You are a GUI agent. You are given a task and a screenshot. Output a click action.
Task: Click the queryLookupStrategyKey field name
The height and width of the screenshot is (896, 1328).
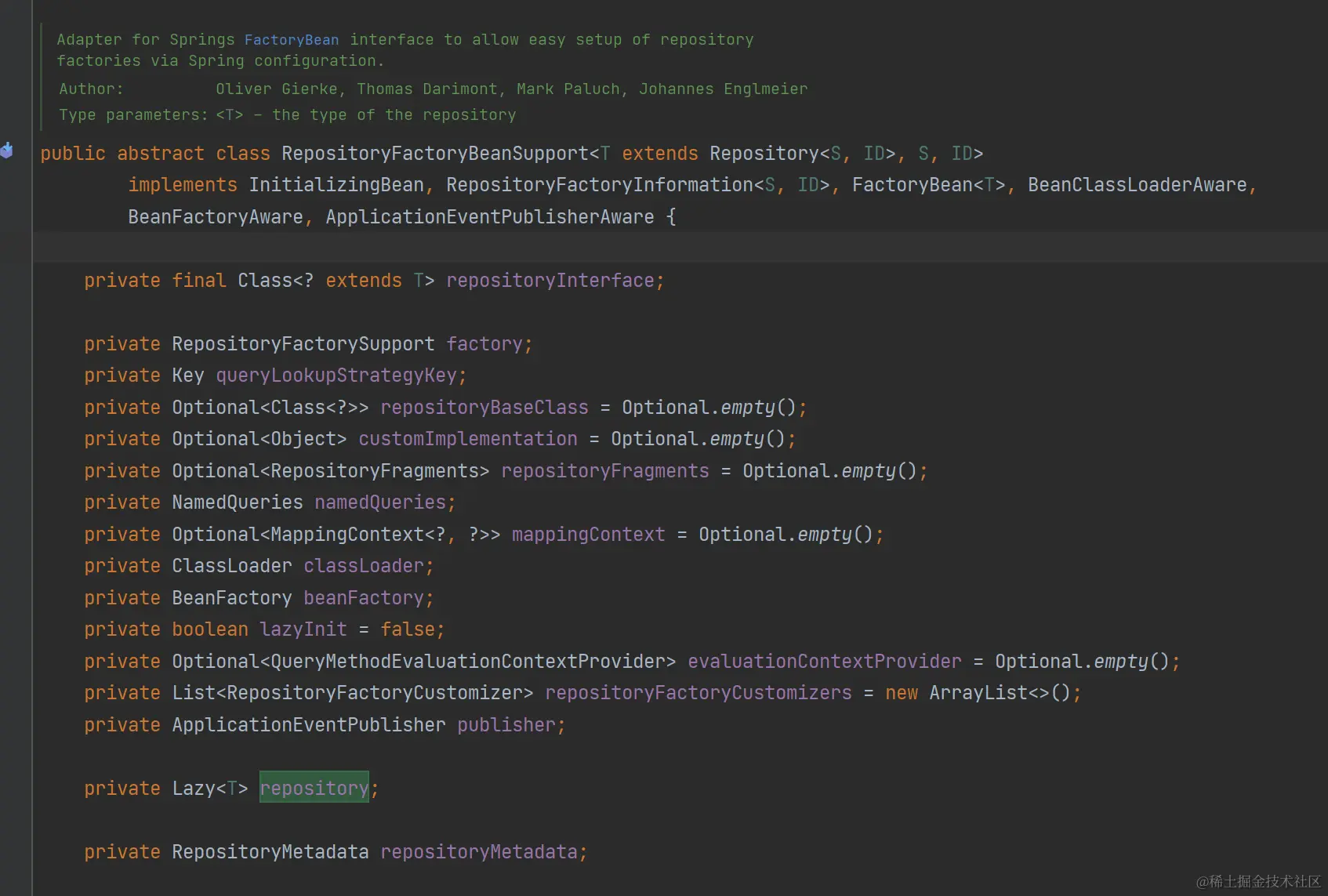coord(336,375)
